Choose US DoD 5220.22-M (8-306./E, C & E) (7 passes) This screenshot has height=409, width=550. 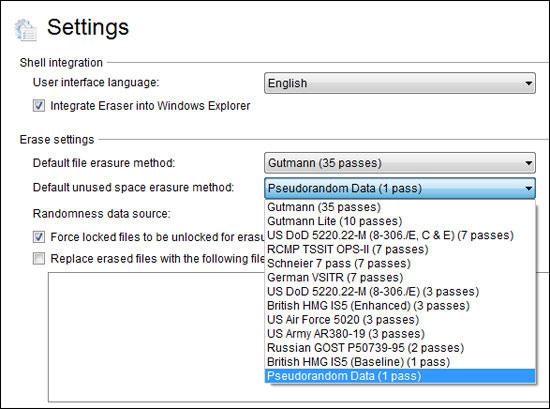coord(400,235)
